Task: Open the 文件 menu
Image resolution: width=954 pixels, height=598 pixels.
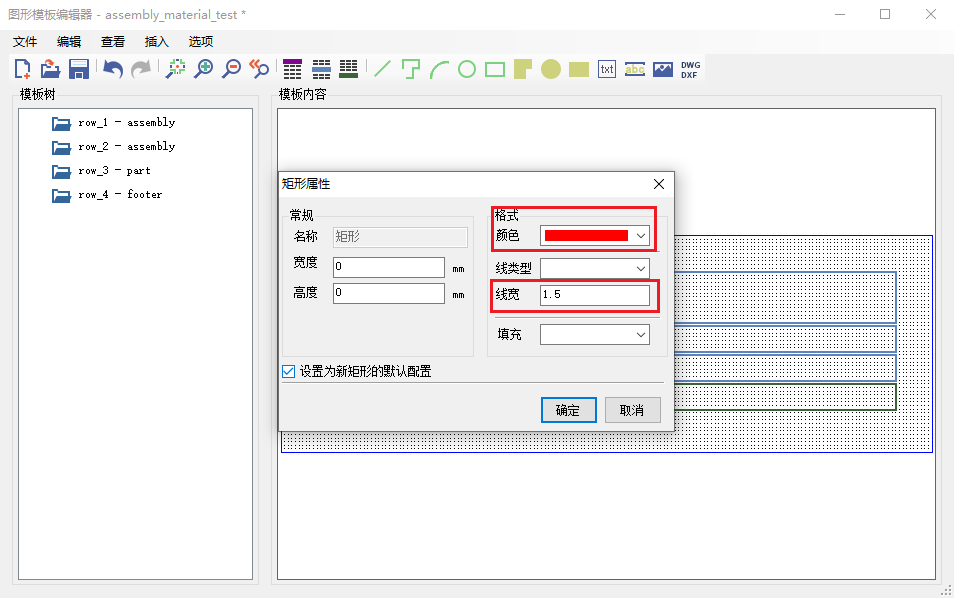Action: click(25, 41)
